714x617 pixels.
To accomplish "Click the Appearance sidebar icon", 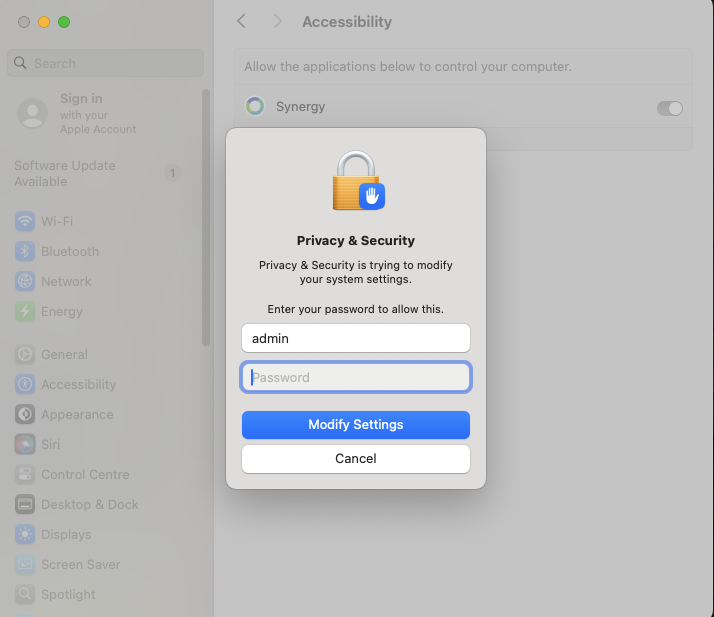I will (x=25, y=414).
